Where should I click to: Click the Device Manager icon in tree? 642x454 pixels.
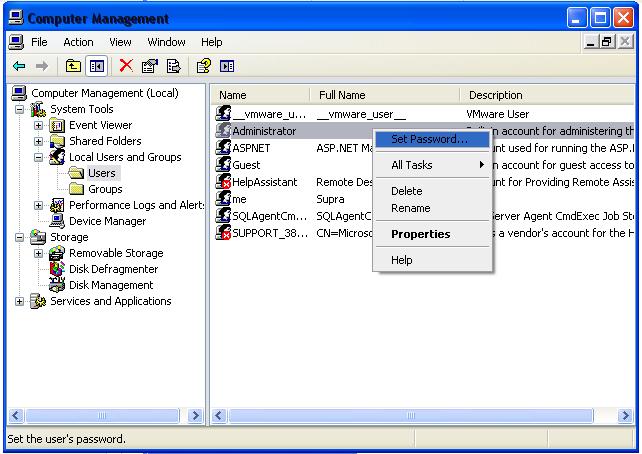coord(58,221)
